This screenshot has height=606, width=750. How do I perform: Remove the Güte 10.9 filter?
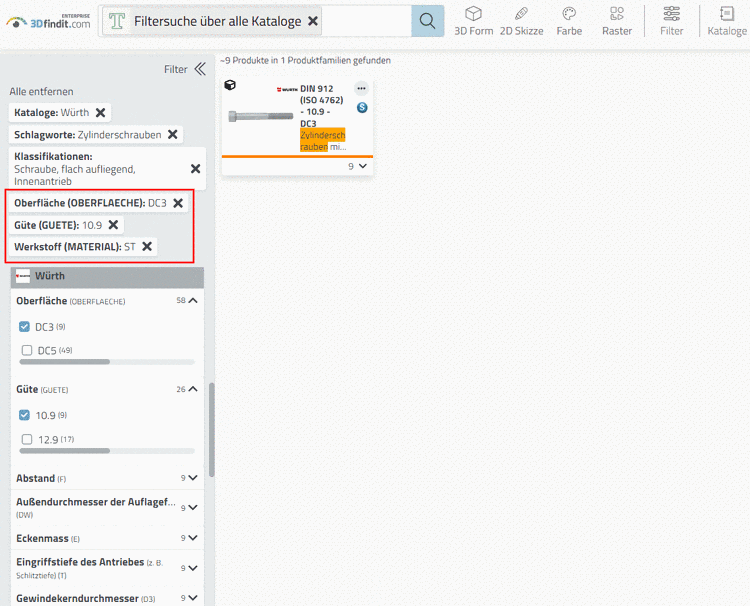[x=113, y=225]
